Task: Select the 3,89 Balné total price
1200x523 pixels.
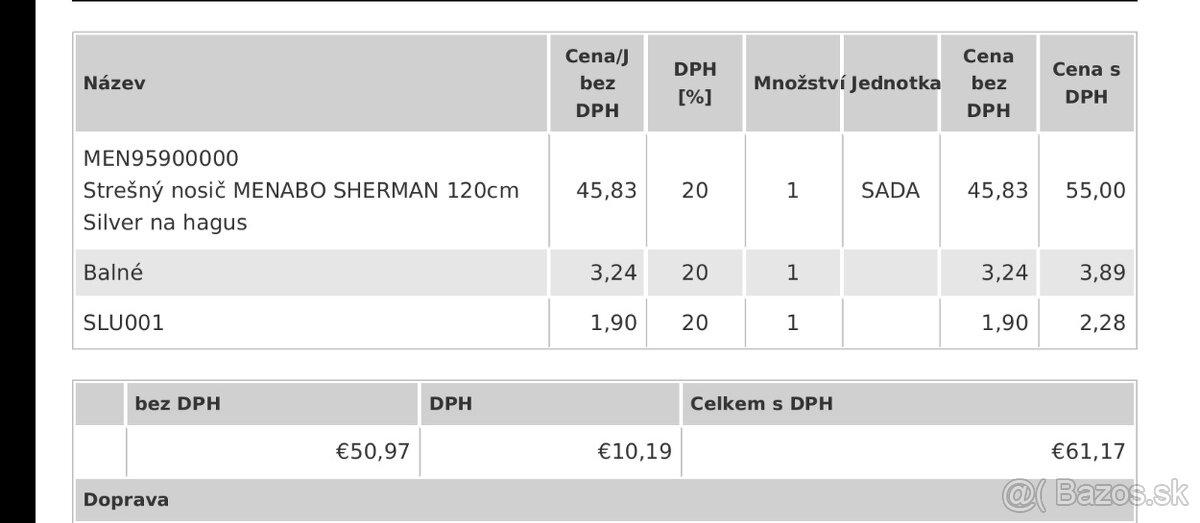Action: (1103, 272)
